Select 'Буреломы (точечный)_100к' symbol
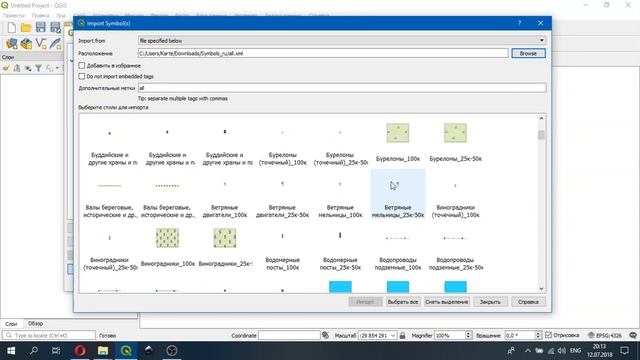640x360 pixels. pyautogui.click(x=282, y=143)
